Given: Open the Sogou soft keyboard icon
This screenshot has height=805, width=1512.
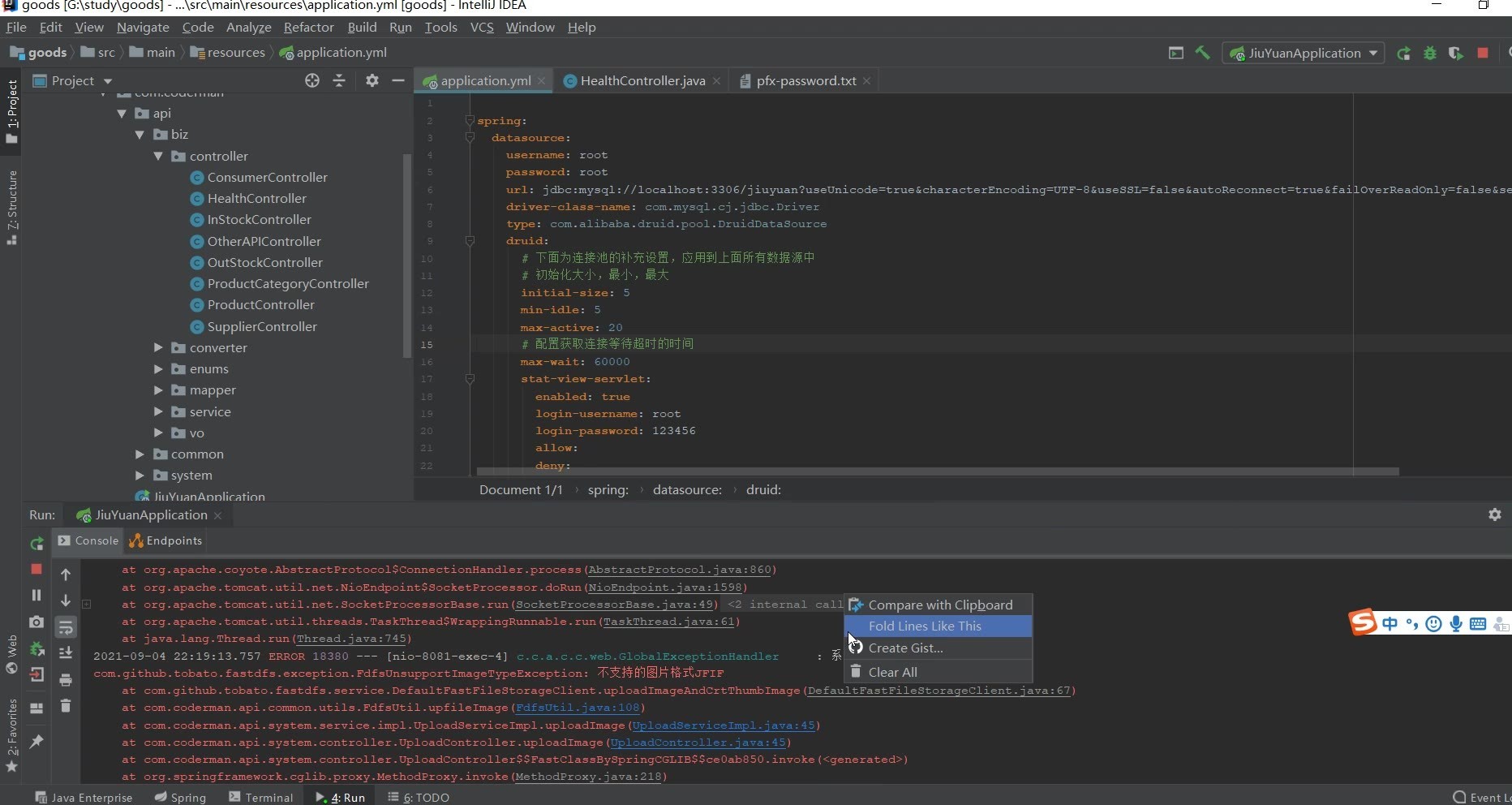Looking at the screenshot, I should coord(1478,623).
